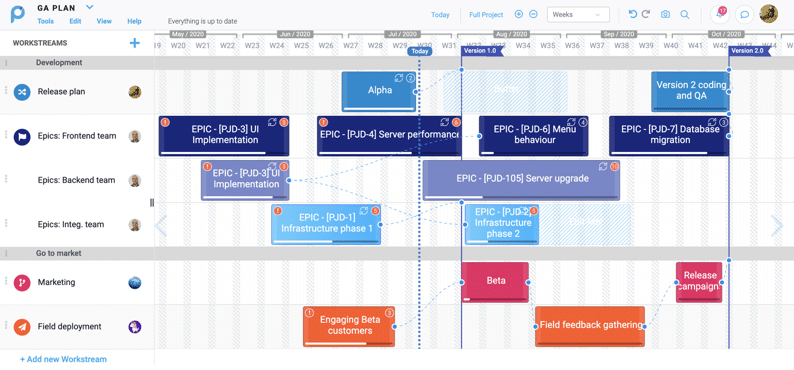
Task: Open the Tools menu
Action: coord(46,21)
